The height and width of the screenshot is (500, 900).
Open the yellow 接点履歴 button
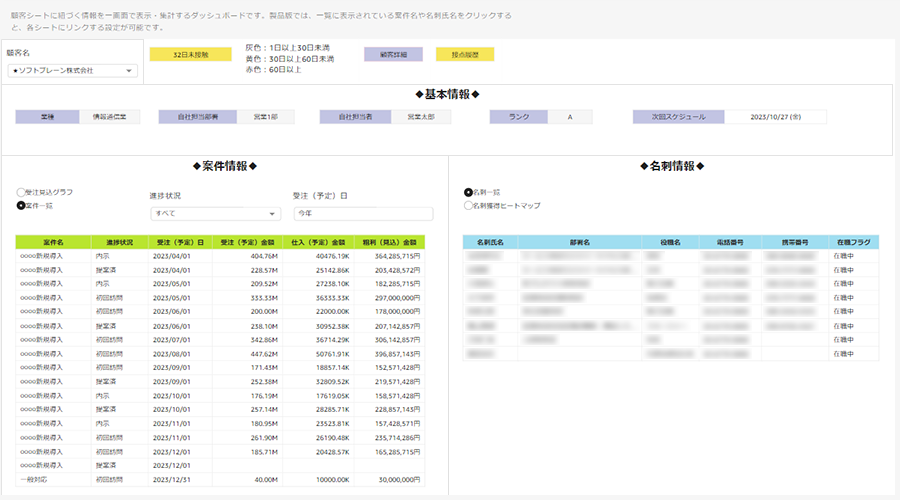[x=465, y=55]
